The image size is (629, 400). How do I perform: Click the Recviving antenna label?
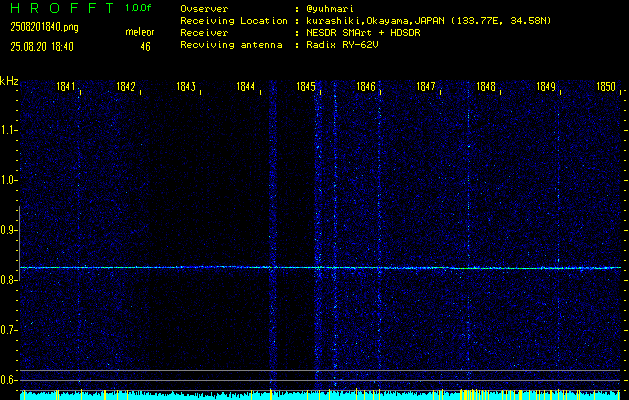(231, 45)
